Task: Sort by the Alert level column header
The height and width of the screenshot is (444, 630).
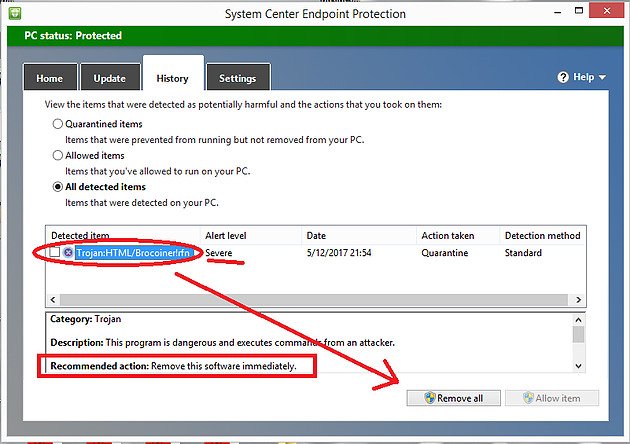Action: (x=251, y=235)
